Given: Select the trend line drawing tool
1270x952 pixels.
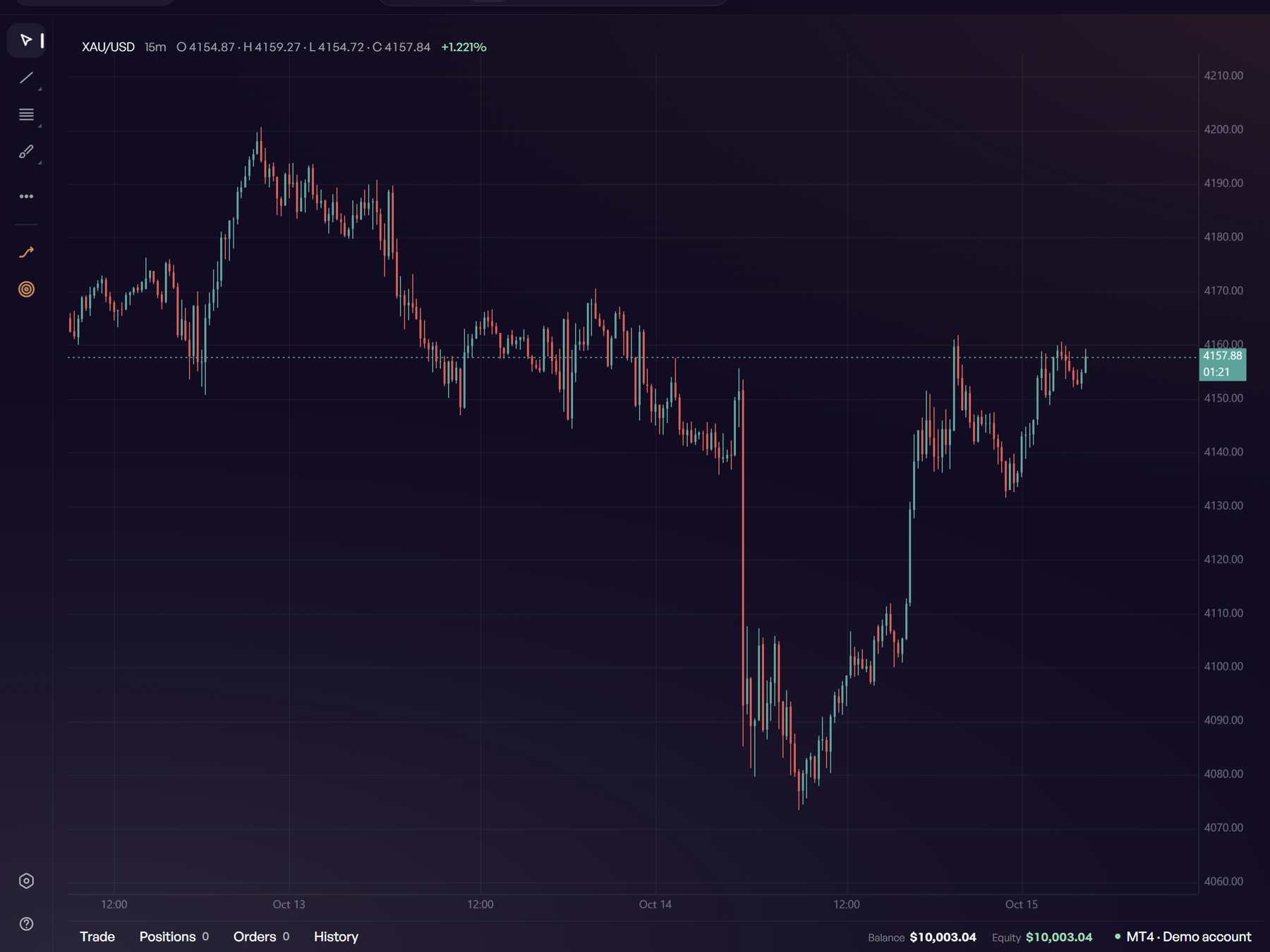Looking at the screenshot, I should pos(26,78).
